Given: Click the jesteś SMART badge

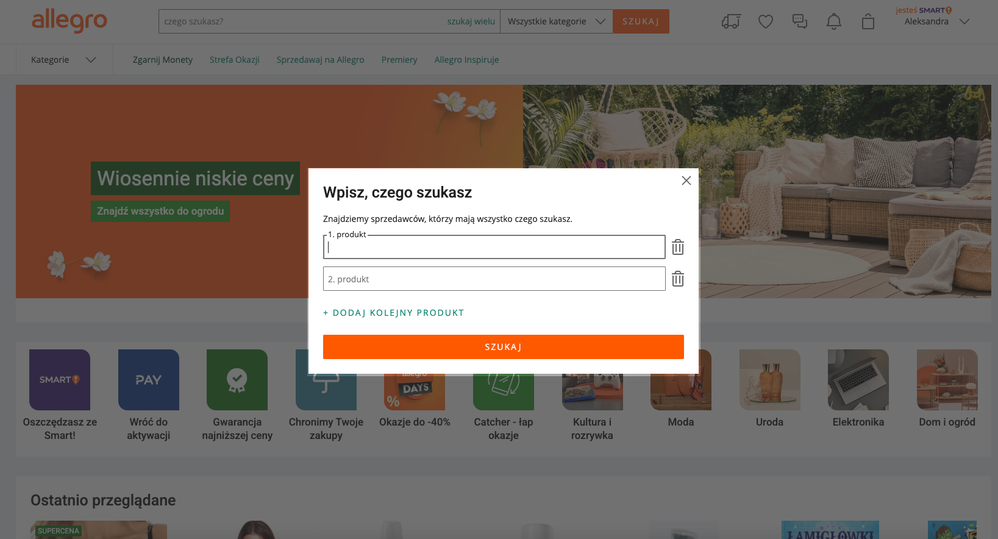Looking at the screenshot, I should [924, 10].
